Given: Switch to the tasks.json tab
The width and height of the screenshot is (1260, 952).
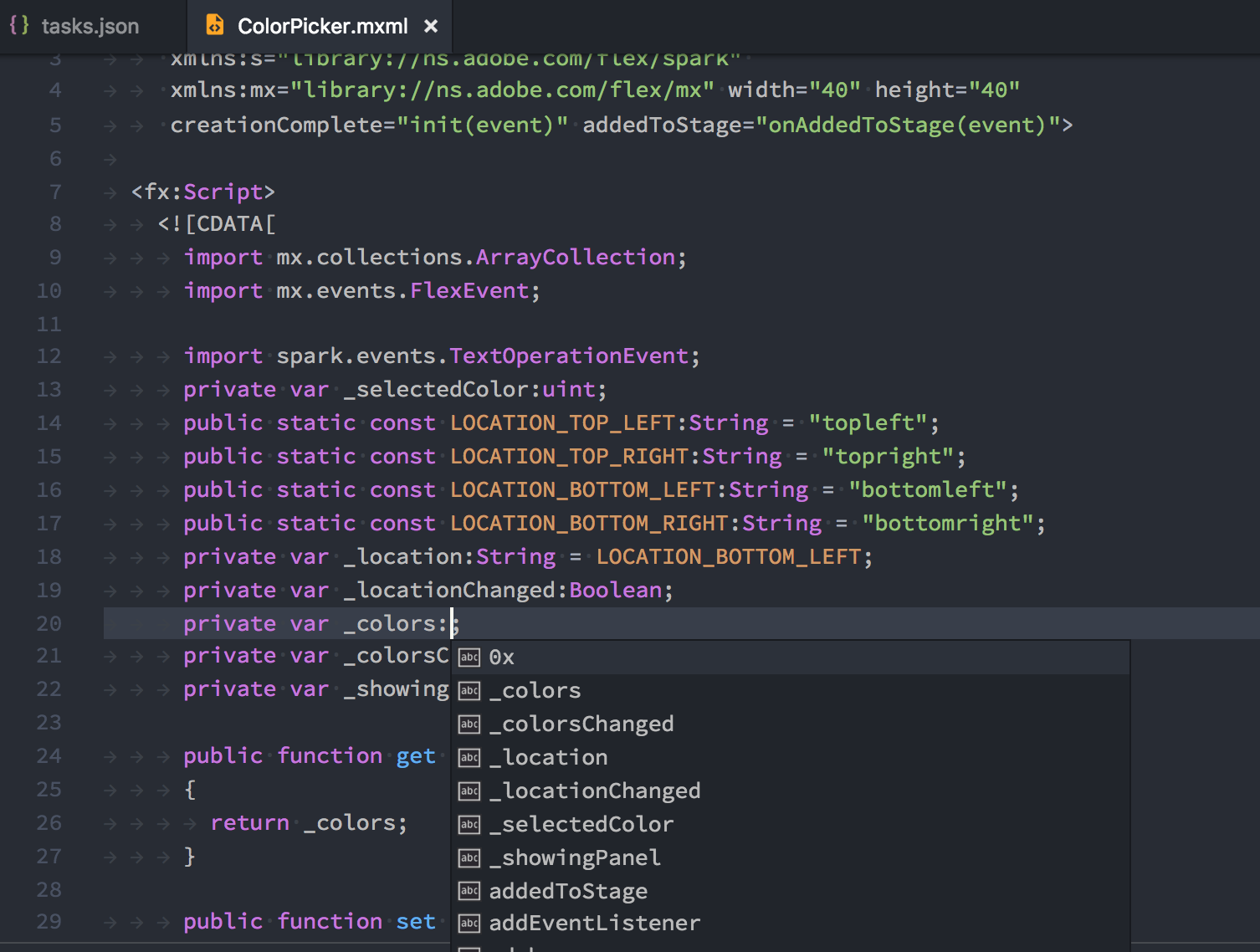Looking at the screenshot, I should pyautogui.click(x=74, y=26).
